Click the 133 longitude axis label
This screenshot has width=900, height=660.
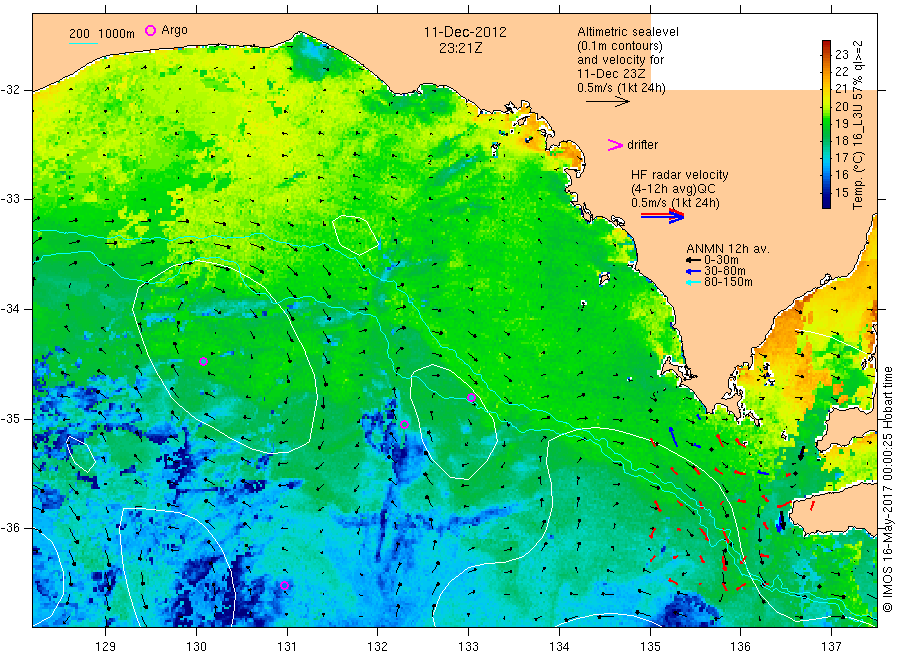(468, 646)
